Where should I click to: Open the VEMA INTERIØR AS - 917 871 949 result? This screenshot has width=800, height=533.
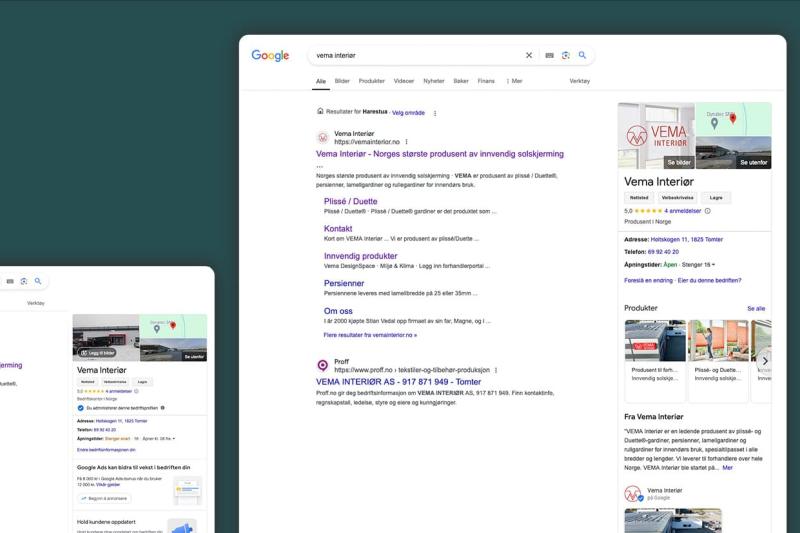point(398,382)
